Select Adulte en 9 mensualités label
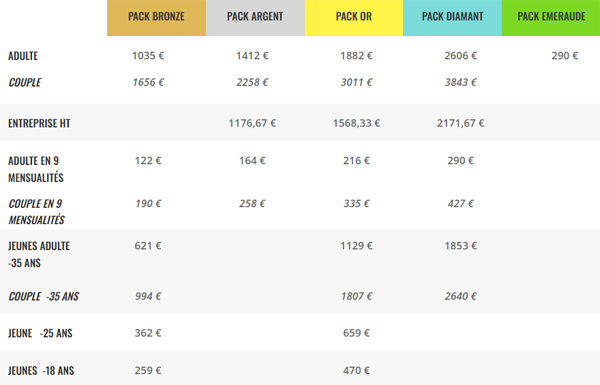 click(x=36, y=169)
